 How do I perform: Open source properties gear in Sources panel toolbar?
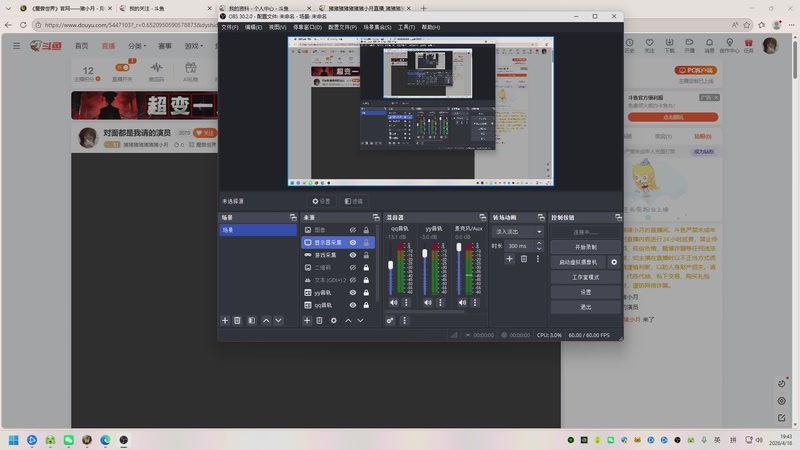(334, 320)
